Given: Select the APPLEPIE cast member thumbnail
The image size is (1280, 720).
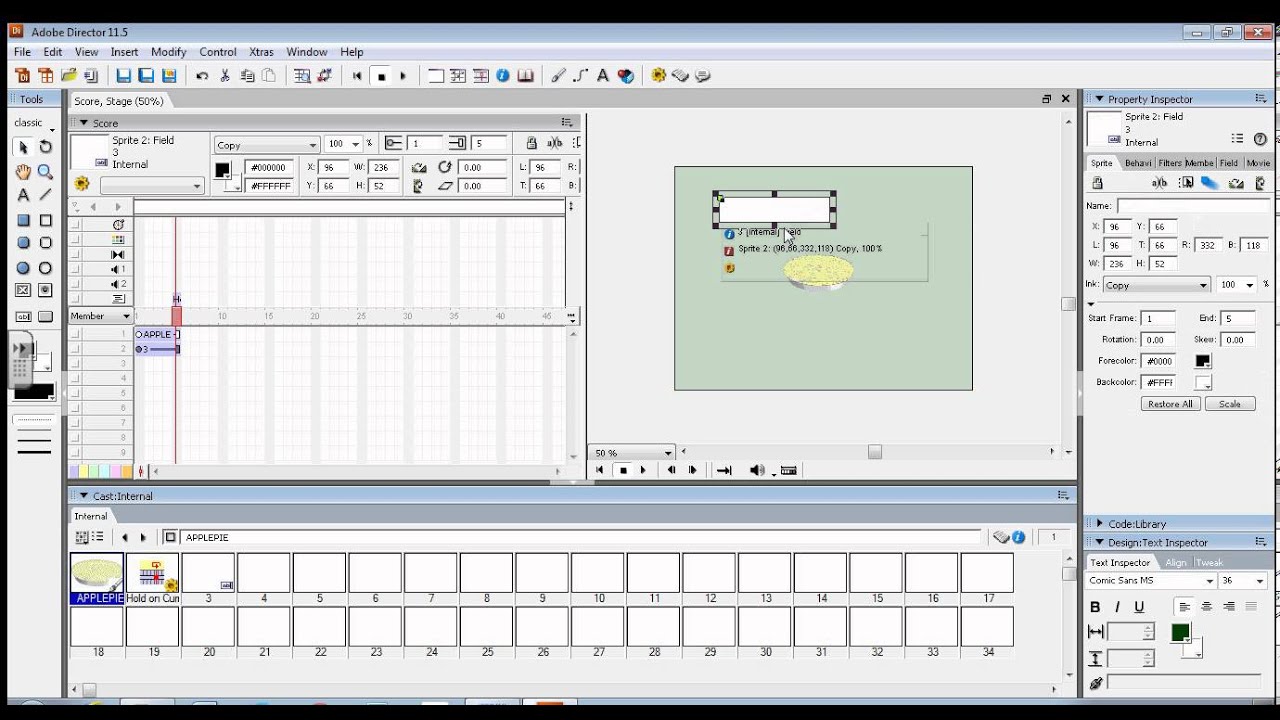Looking at the screenshot, I should 97,573.
